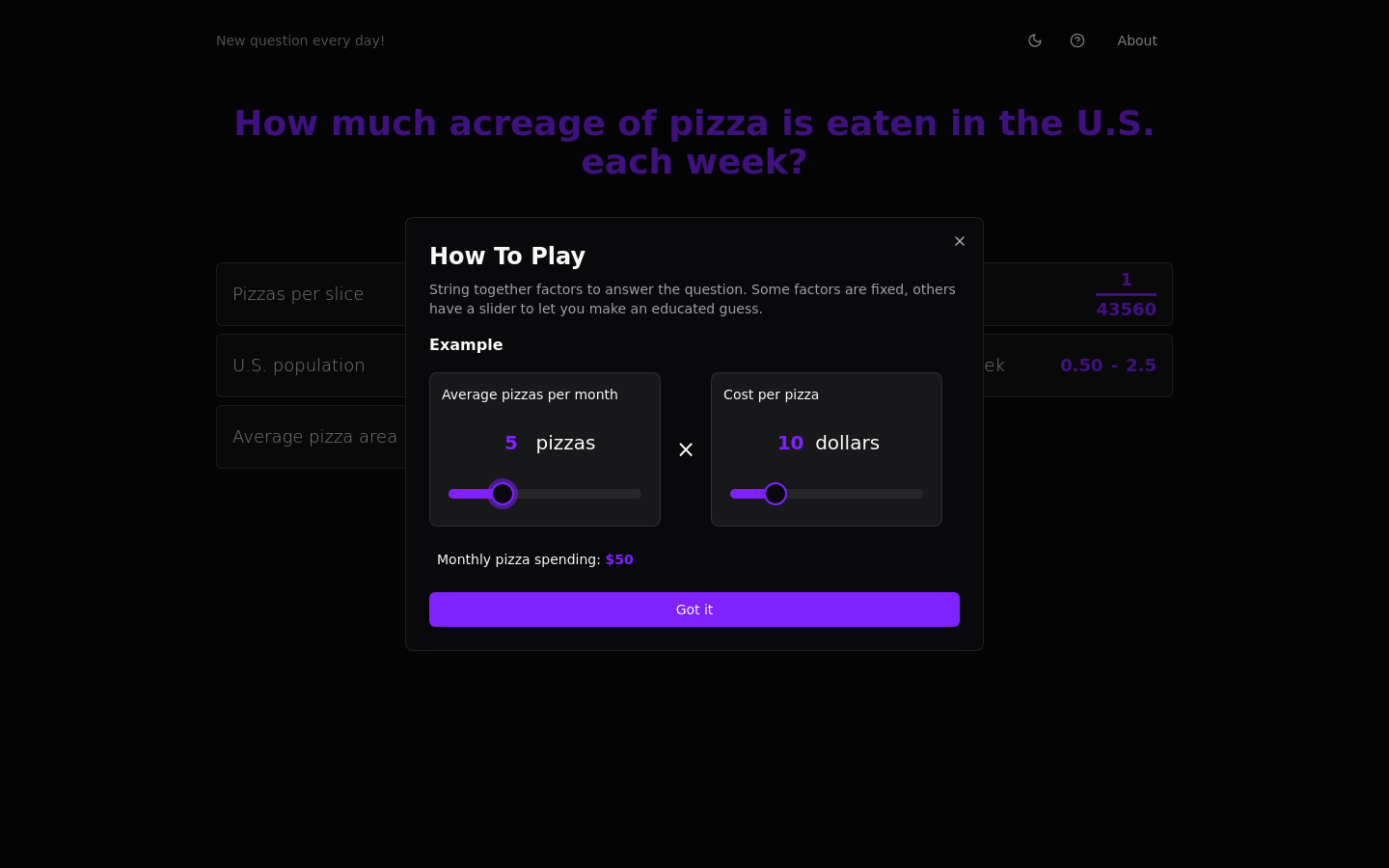Screen dimensions: 1389x868
Task: Click the New question every day text
Action: pos(300,41)
